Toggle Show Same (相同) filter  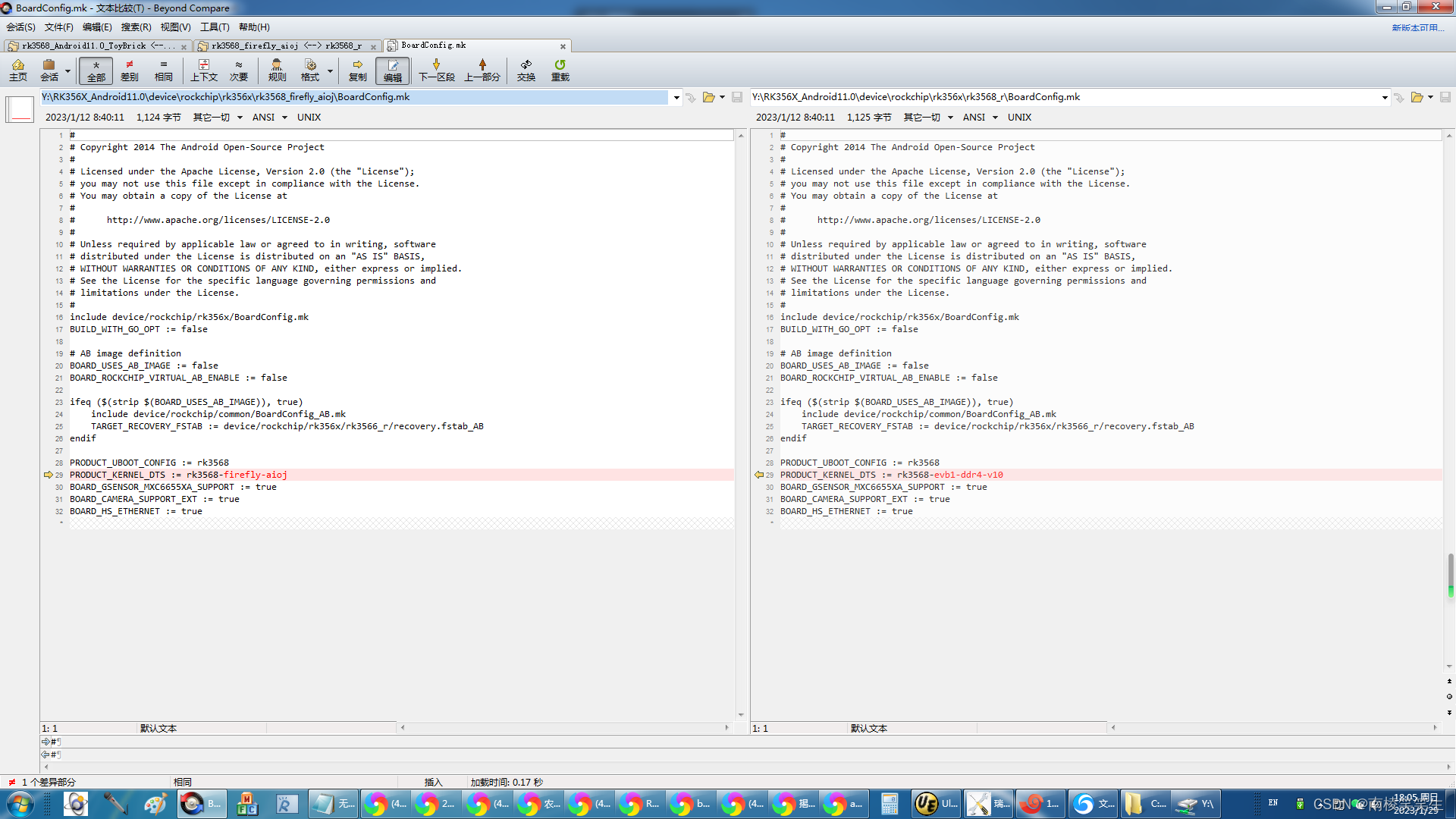tap(163, 70)
